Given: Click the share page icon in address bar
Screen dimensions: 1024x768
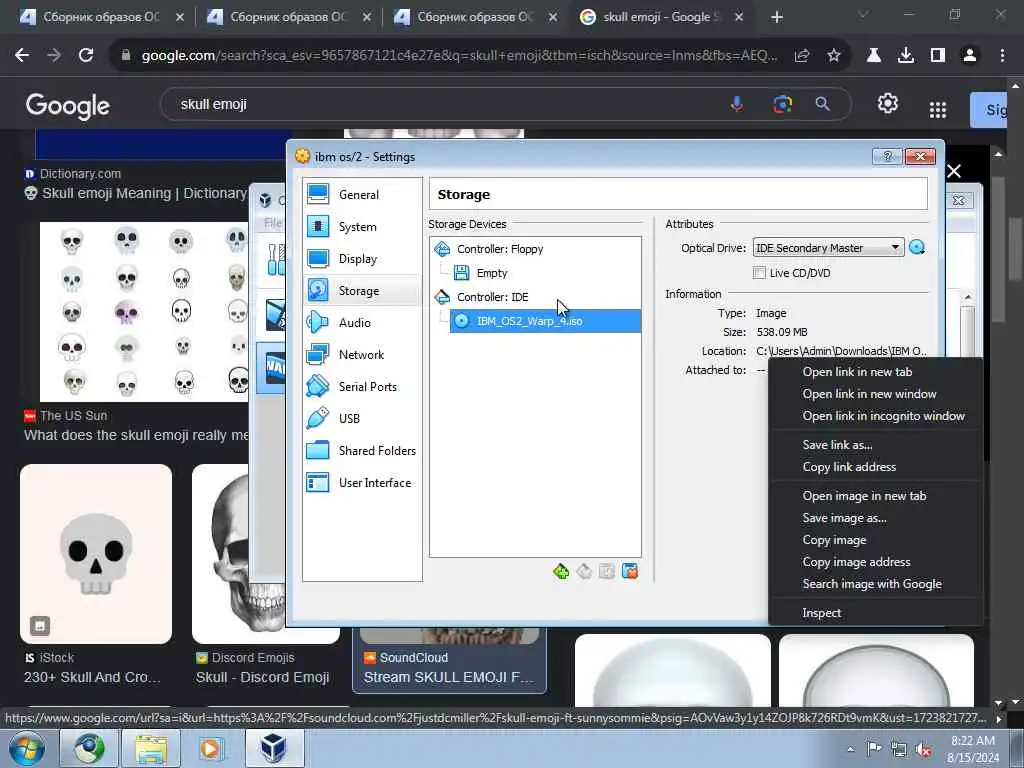Looking at the screenshot, I should point(802,56).
